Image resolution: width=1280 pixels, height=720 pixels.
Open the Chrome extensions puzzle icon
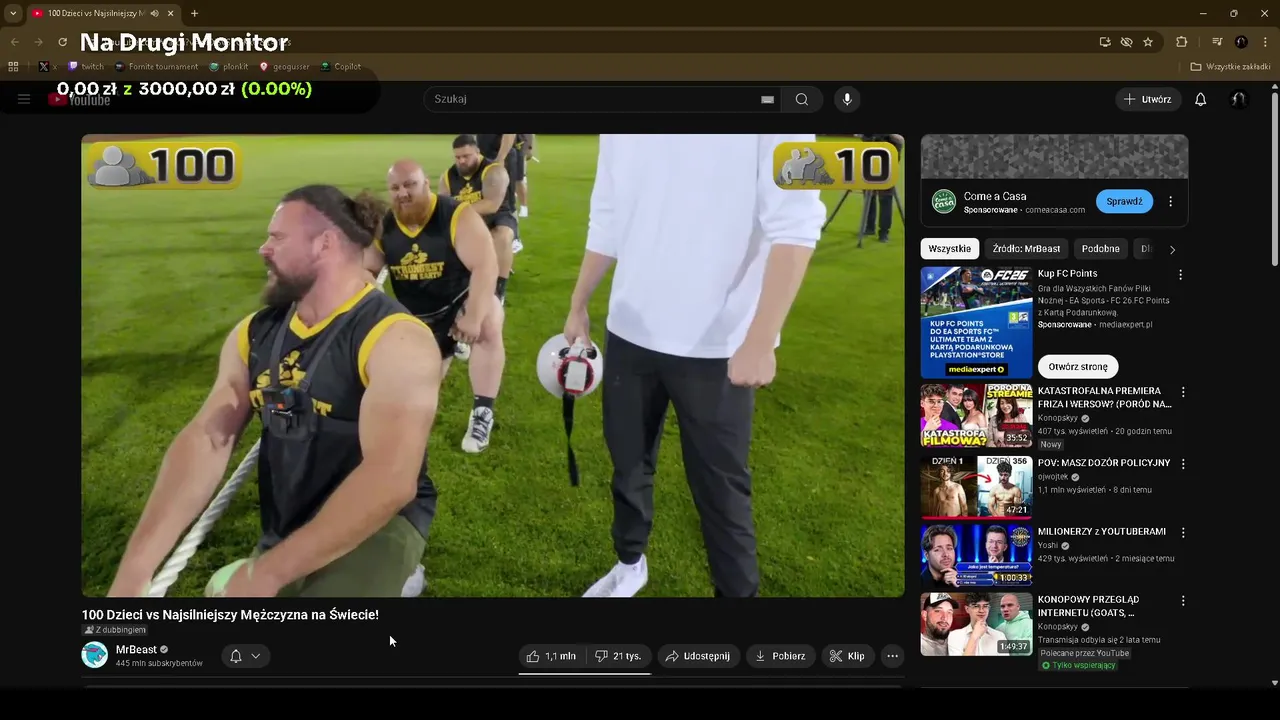(x=1181, y=42)
